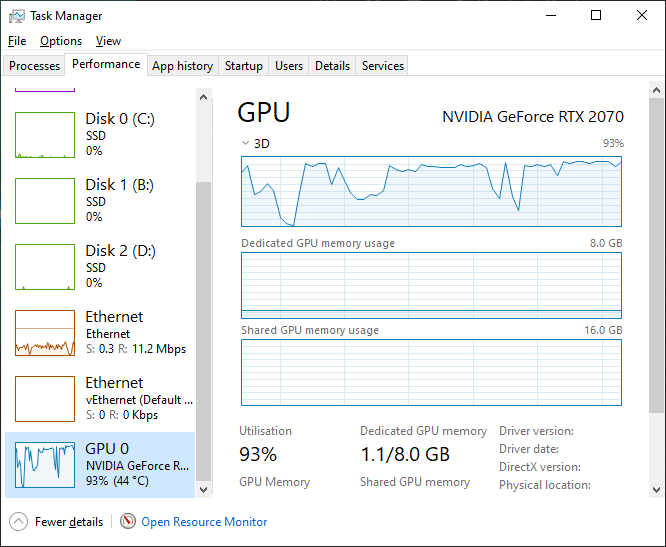Click the Fewer details collapse arrow icon
The height and width of the screenshot is (547, 666).
(x=19, y=521)
